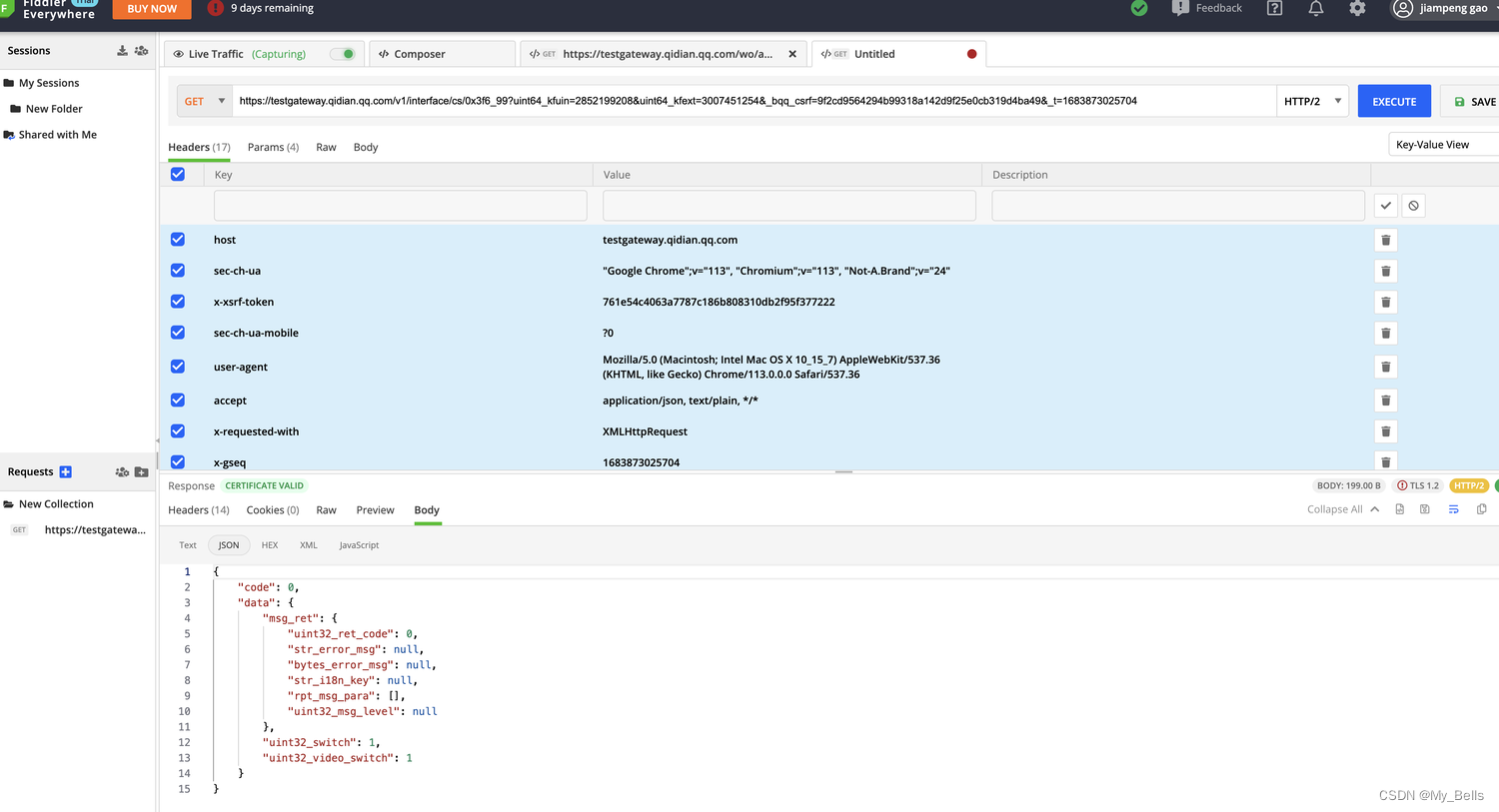Toggle word wrap in response body
1499x812 pixels.
pos(1453,509)
